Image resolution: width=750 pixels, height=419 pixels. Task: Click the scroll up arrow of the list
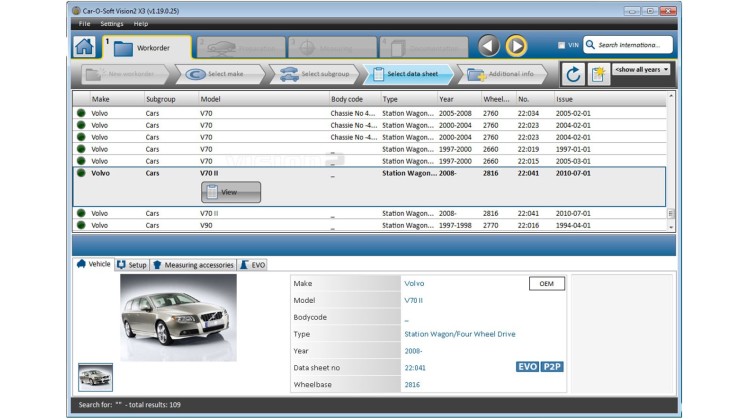671,96
